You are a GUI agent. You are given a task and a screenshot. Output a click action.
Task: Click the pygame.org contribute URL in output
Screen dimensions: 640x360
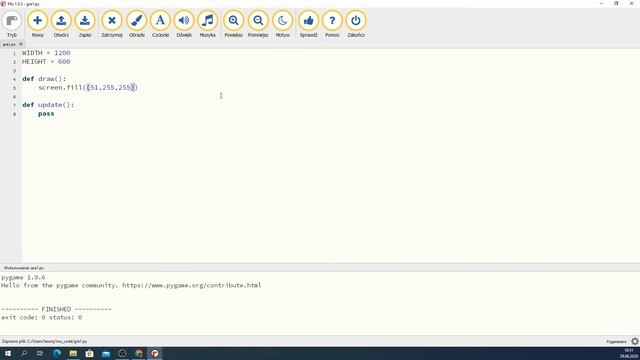192,285
